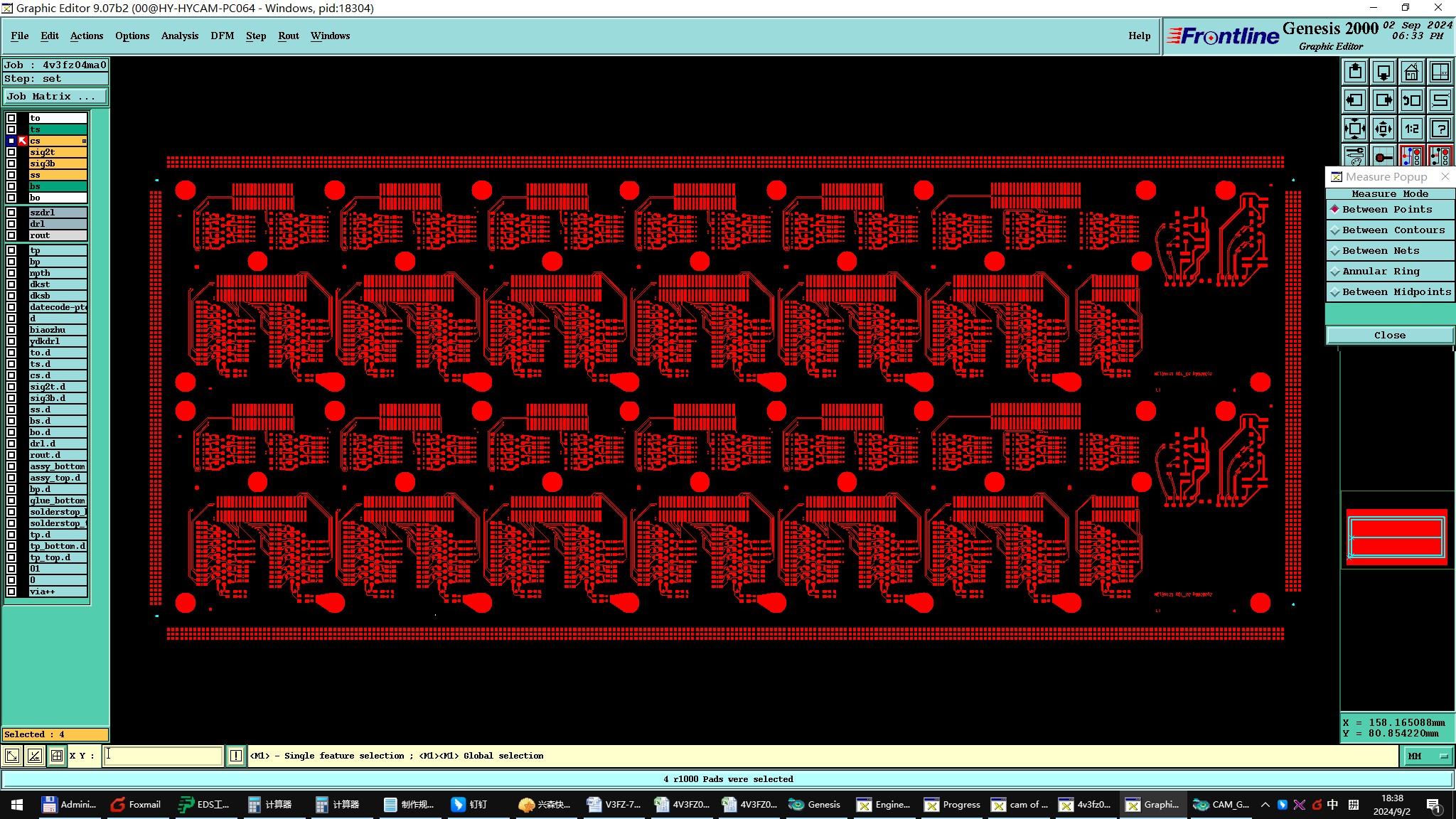Click the question mark help icon
Image resolution: width=1456 pixels, height=819 pixels.
[1440, 129]
